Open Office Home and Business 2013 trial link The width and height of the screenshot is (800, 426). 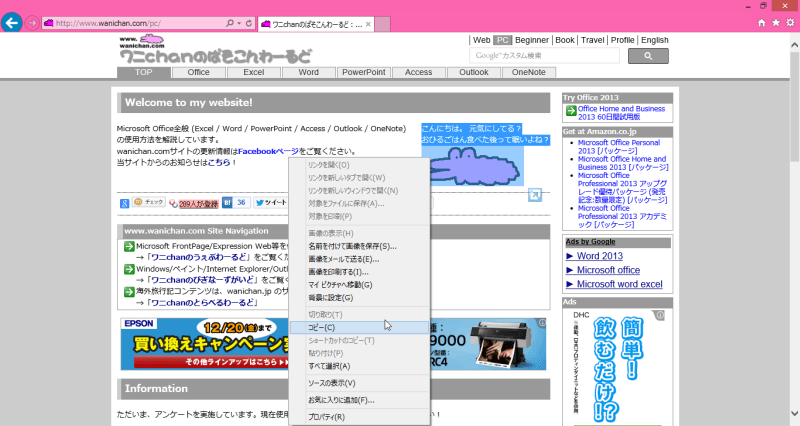click(621, 113)
